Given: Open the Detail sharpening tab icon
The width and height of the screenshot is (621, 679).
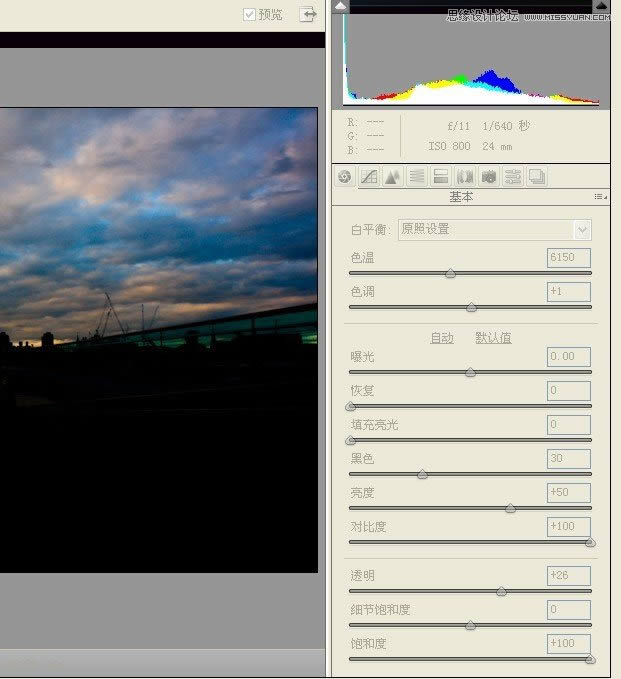Looking at the screenshot, I should tap(393, 177).
